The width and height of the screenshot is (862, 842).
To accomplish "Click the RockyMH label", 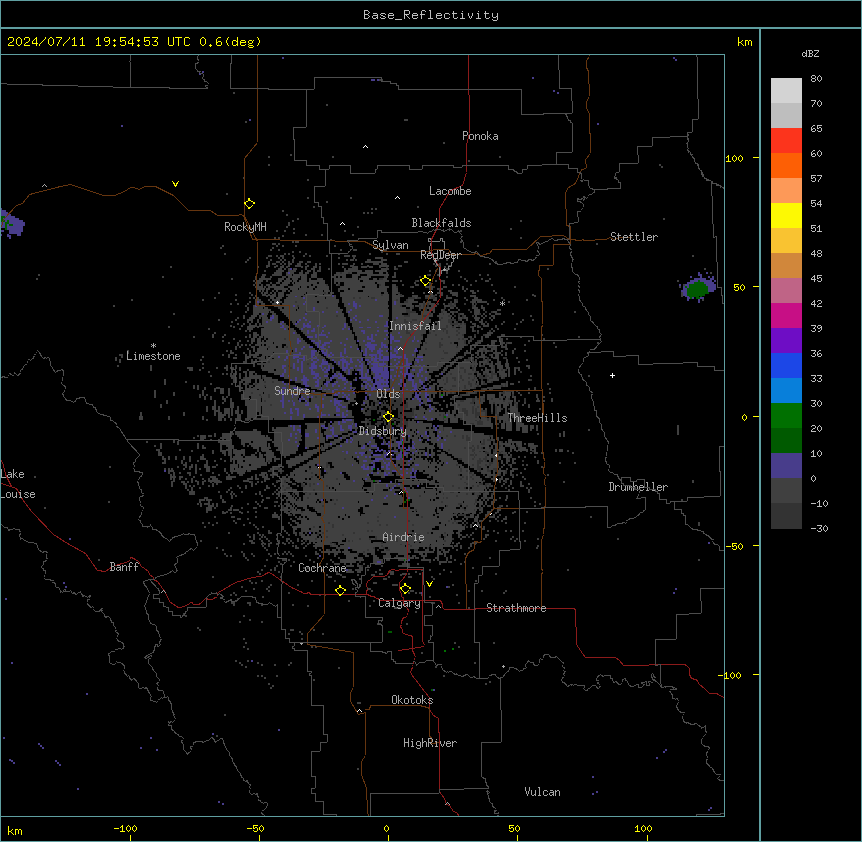I will (x=245, y=227).
